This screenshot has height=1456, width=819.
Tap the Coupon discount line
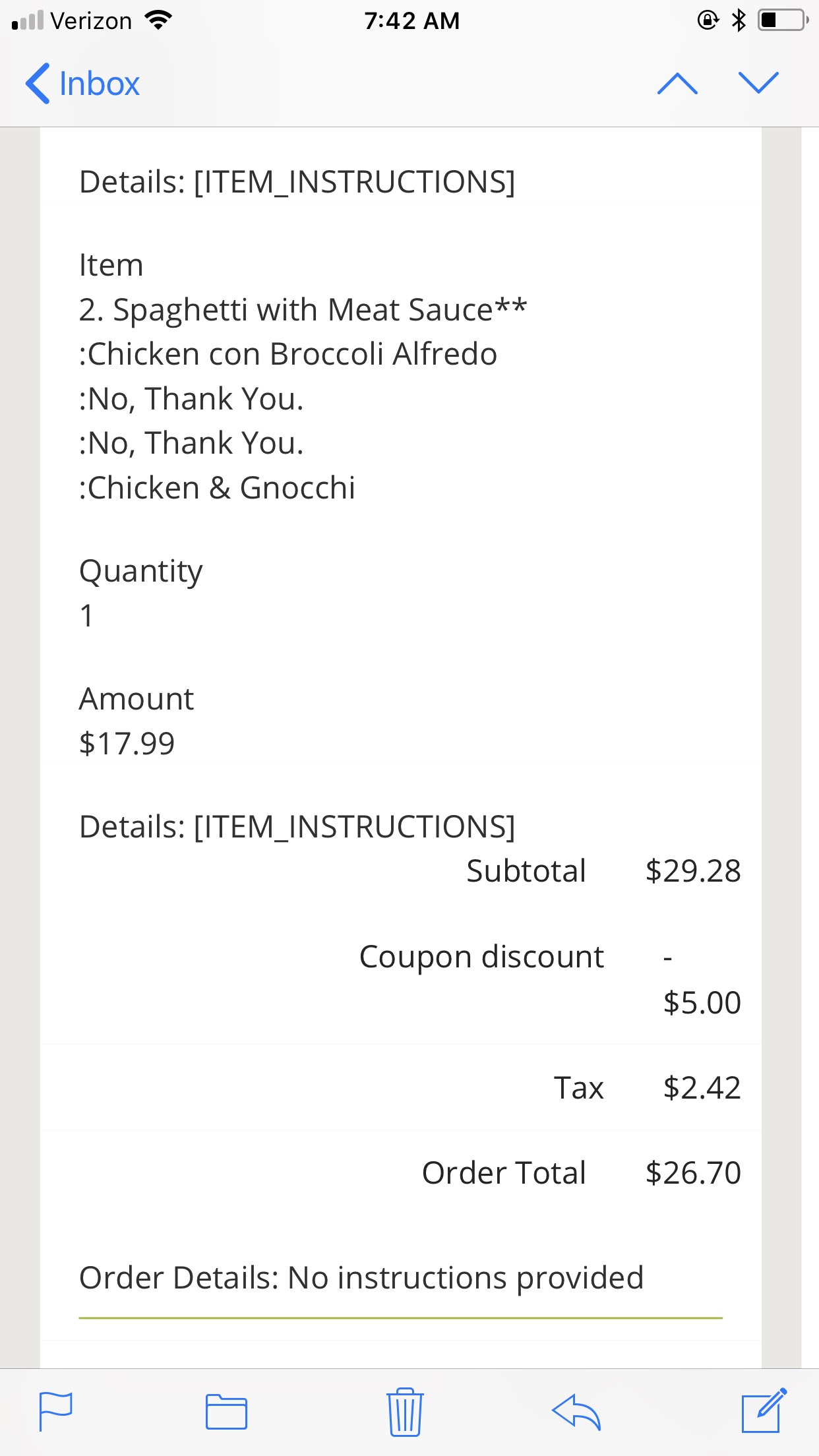point(481,957)
